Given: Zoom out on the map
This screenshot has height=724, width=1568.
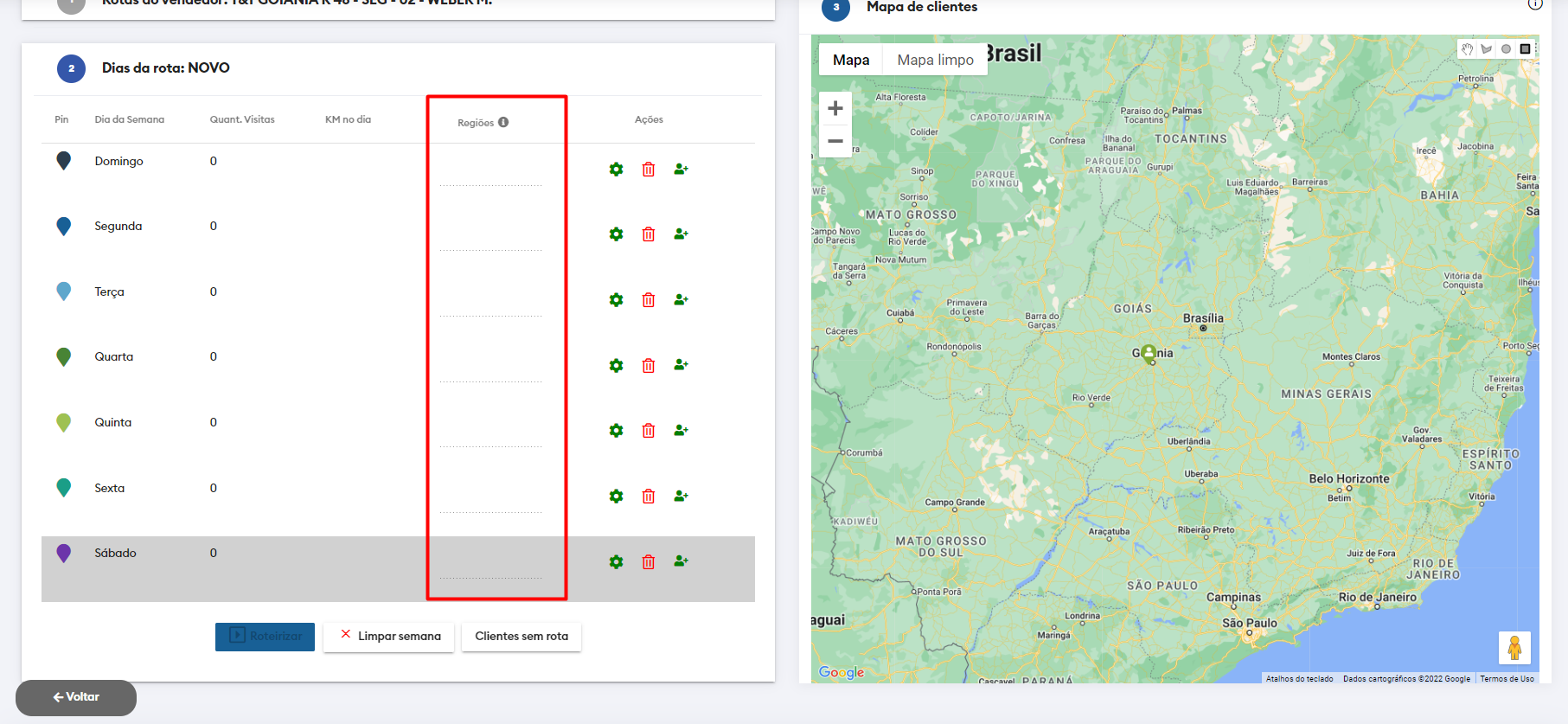Looking at the screenshot, I should click(835, 141).
